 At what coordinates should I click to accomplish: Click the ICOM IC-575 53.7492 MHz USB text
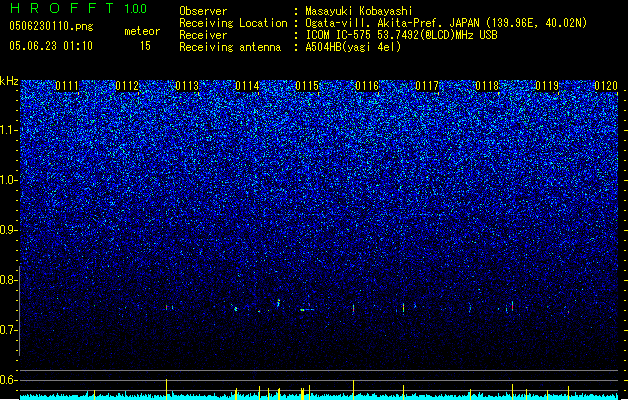tap(401, 35)
